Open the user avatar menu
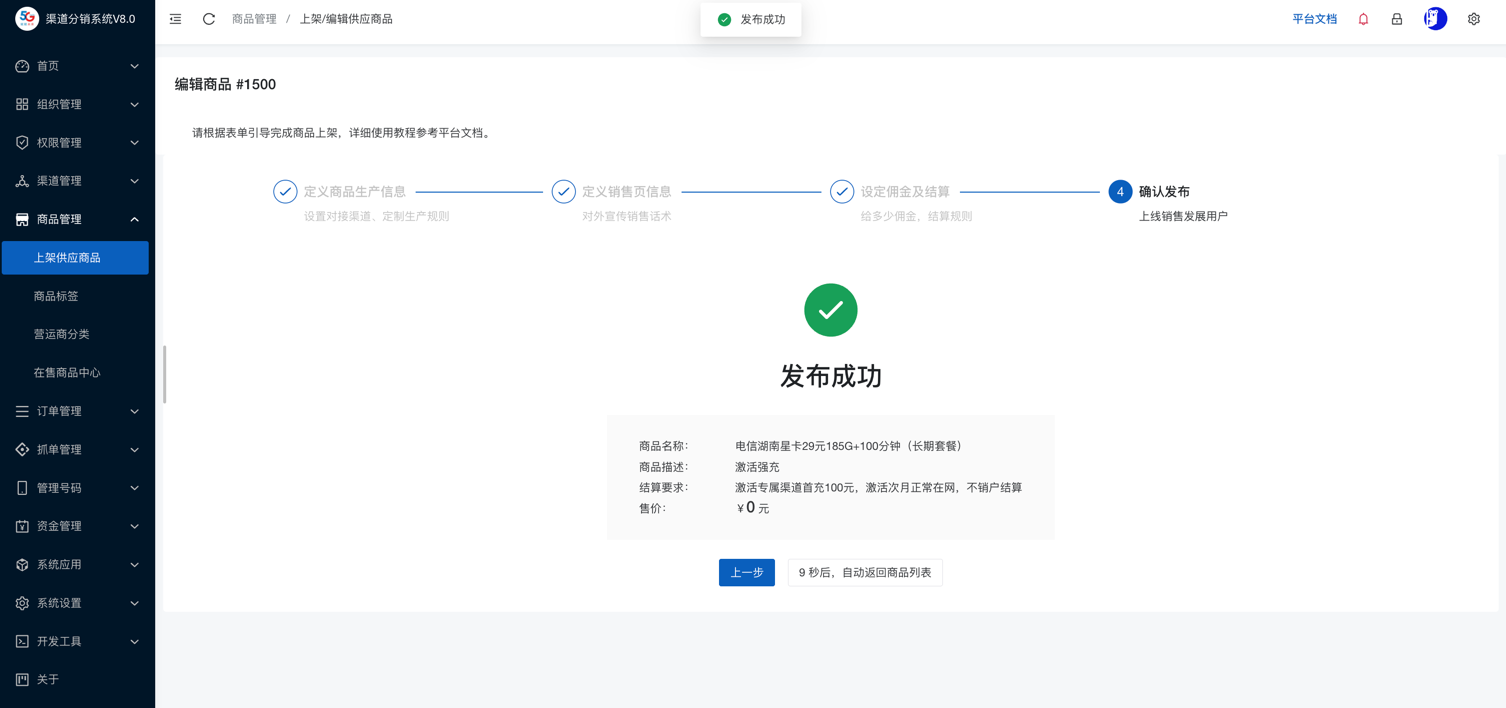1506x708 pixels. 1435,19
